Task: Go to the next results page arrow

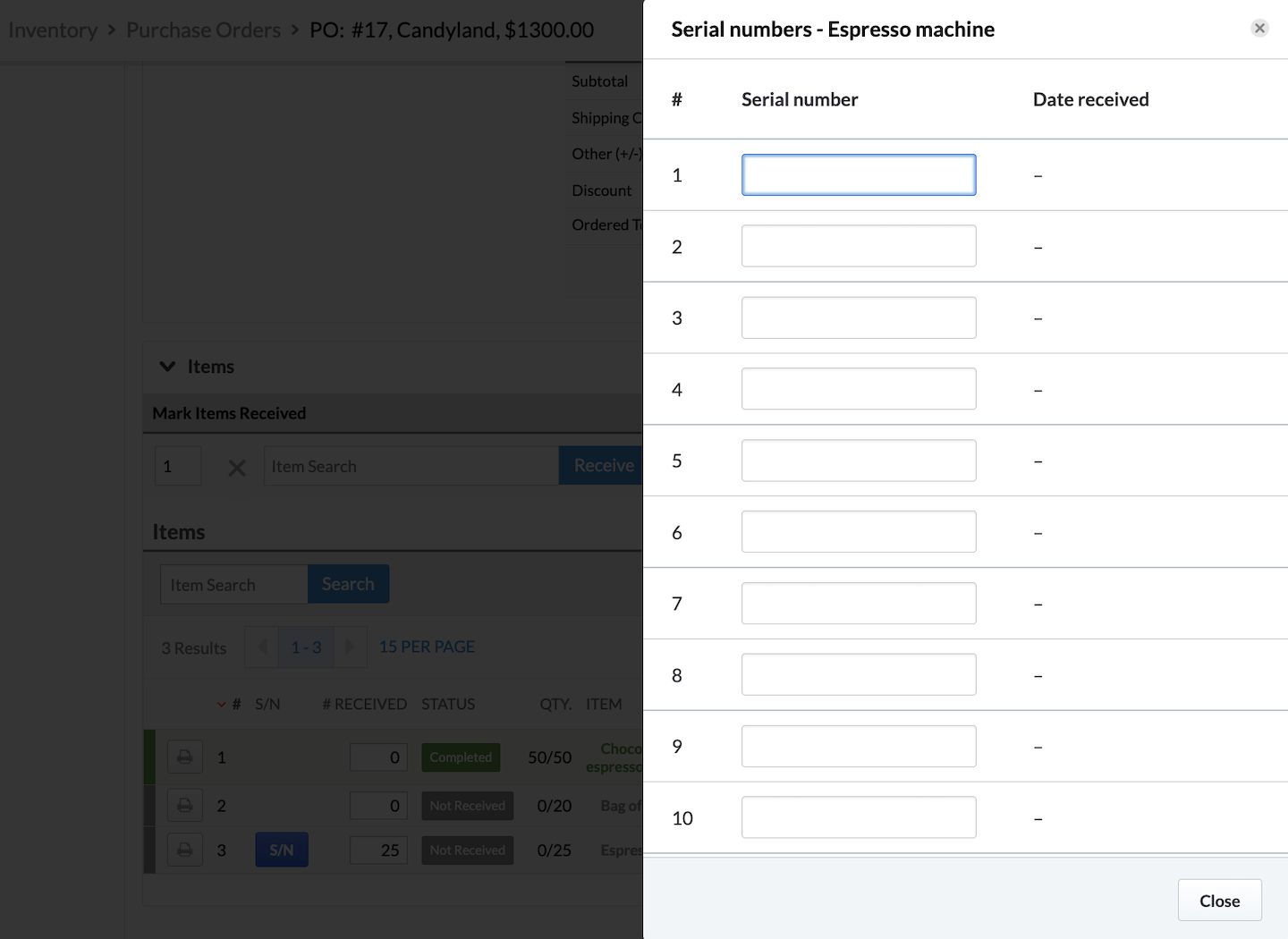Action: [350, 647]
